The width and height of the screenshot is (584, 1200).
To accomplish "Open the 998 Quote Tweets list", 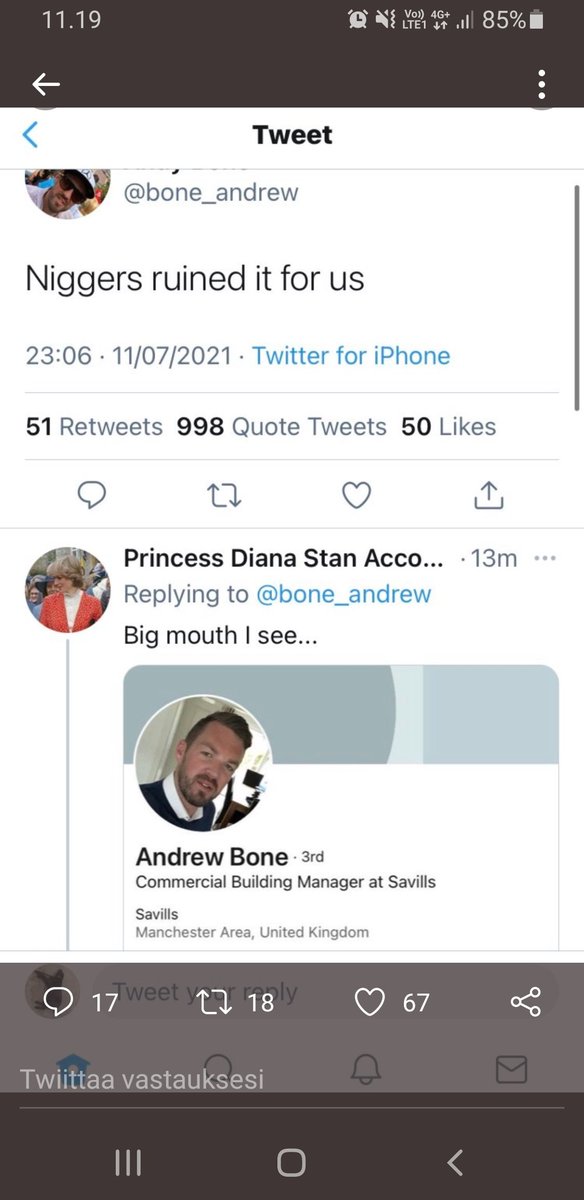I will [282, 427].
